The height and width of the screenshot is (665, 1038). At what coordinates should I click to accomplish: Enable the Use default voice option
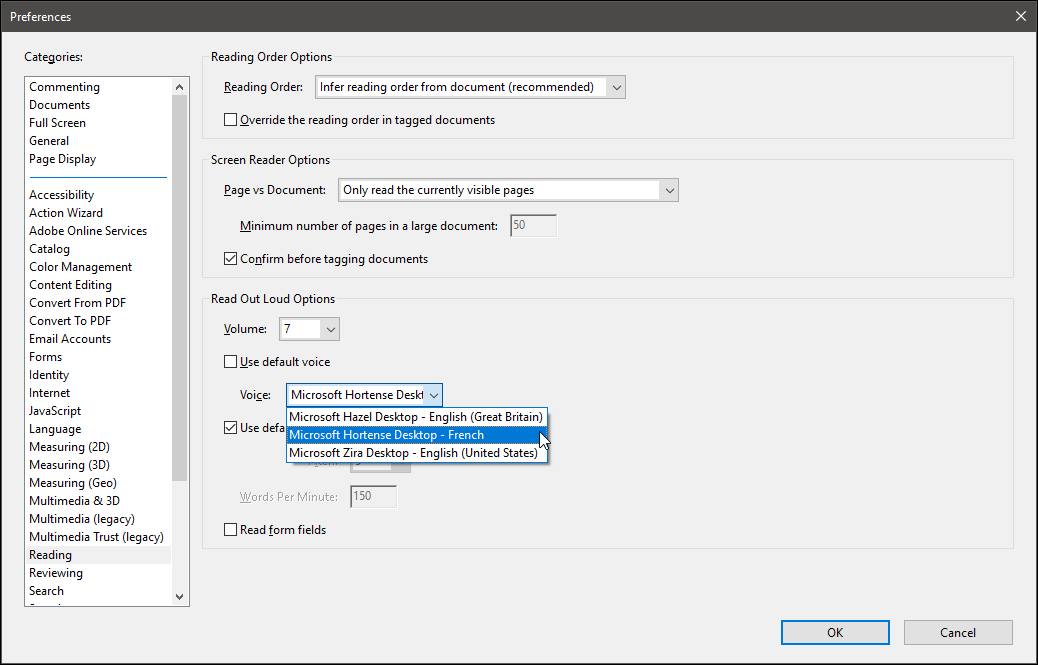point(230,361)
